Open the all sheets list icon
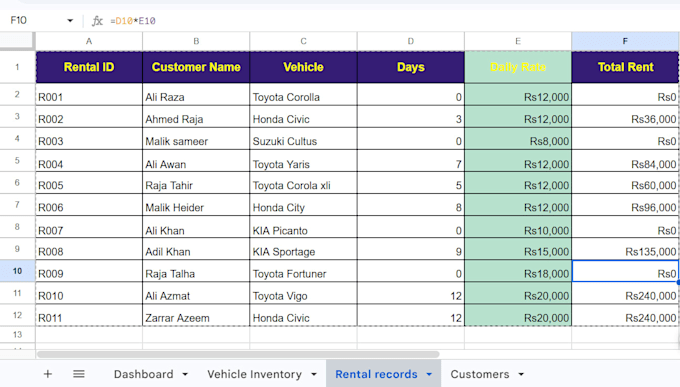Viewport: 680px width, 387px height. click(78, 374)
